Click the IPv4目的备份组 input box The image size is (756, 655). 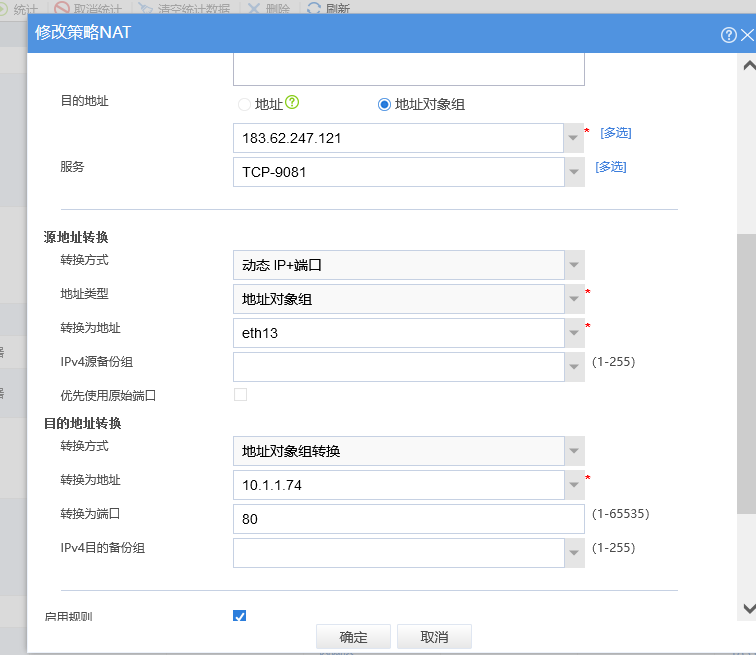pyautogui.click(x=399, y=553)
